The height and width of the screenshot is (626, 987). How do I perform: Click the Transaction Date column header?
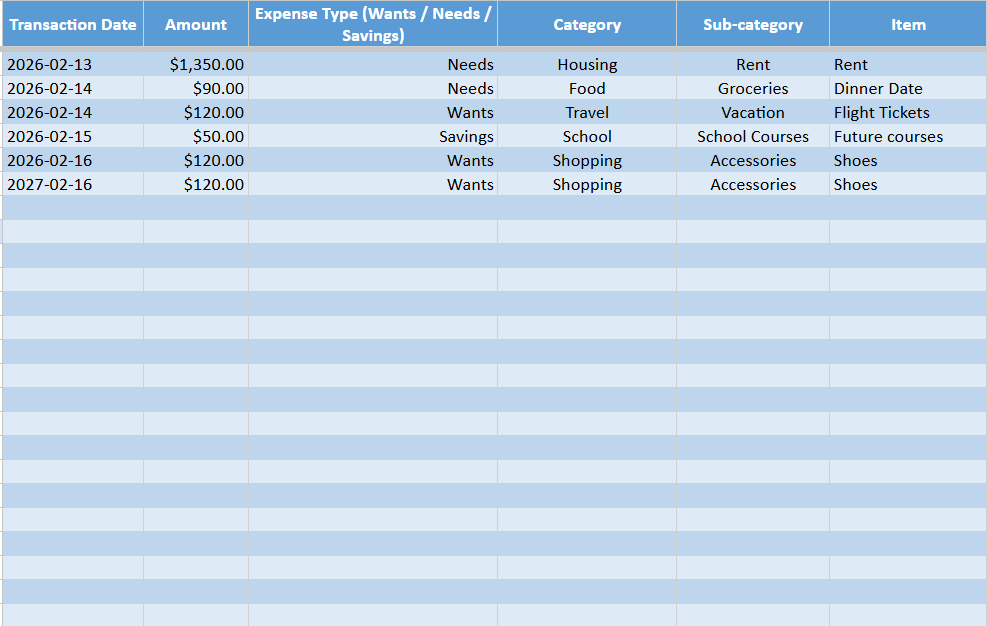[72, 24]
